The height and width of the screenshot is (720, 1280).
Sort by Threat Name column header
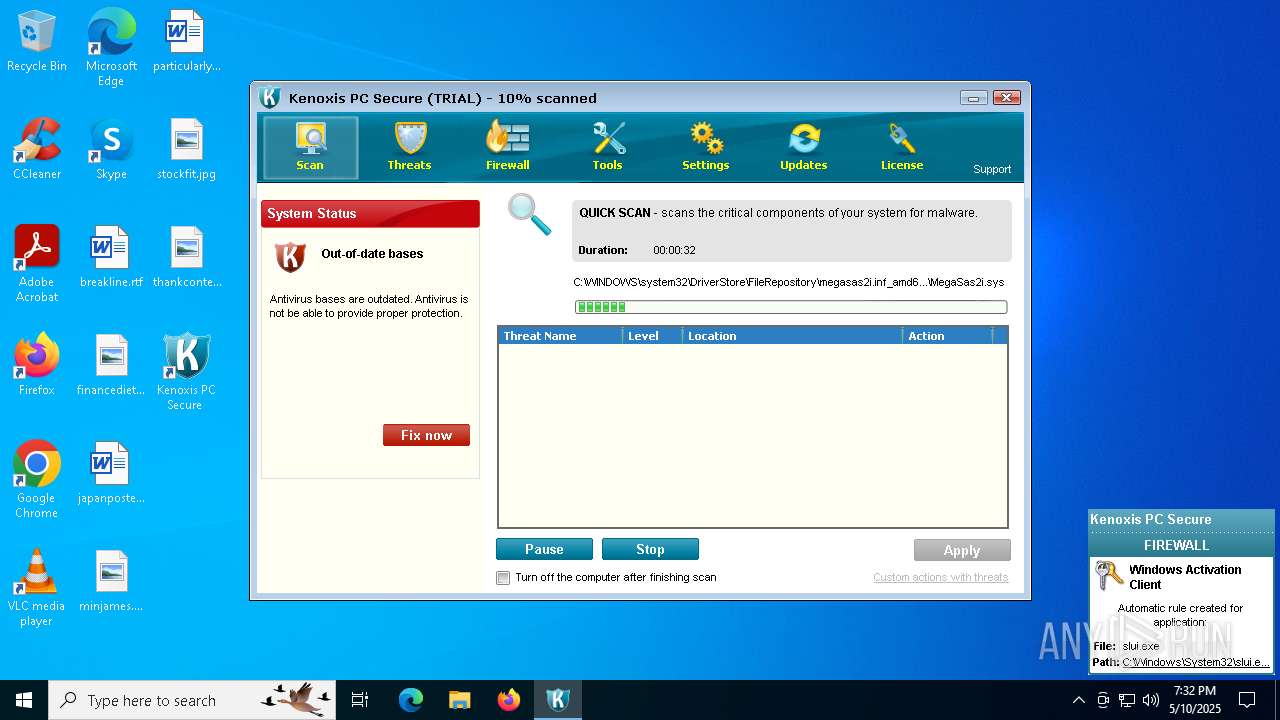click(x=560, y=336)
